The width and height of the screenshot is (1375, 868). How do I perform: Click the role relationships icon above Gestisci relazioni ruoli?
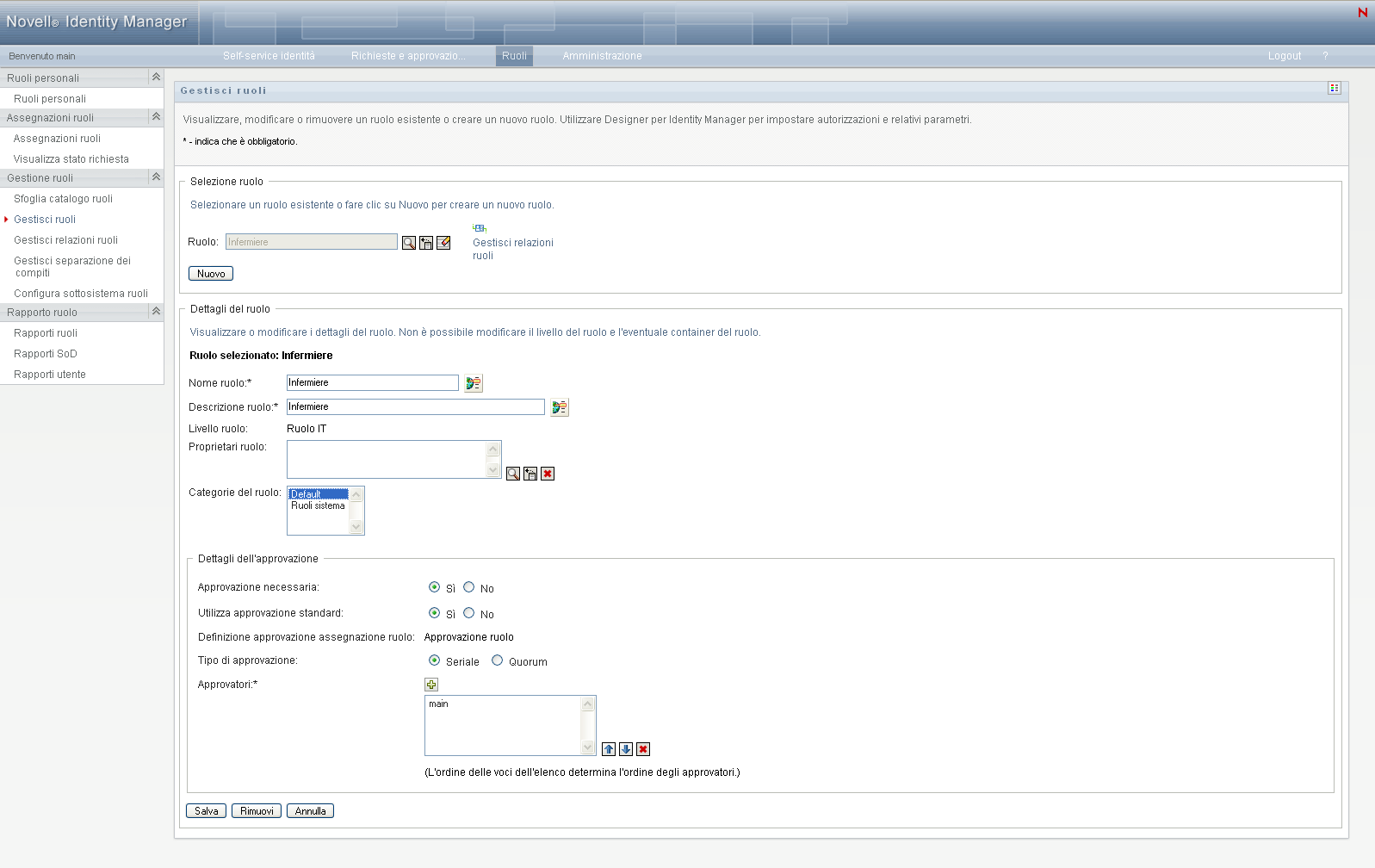480,228
